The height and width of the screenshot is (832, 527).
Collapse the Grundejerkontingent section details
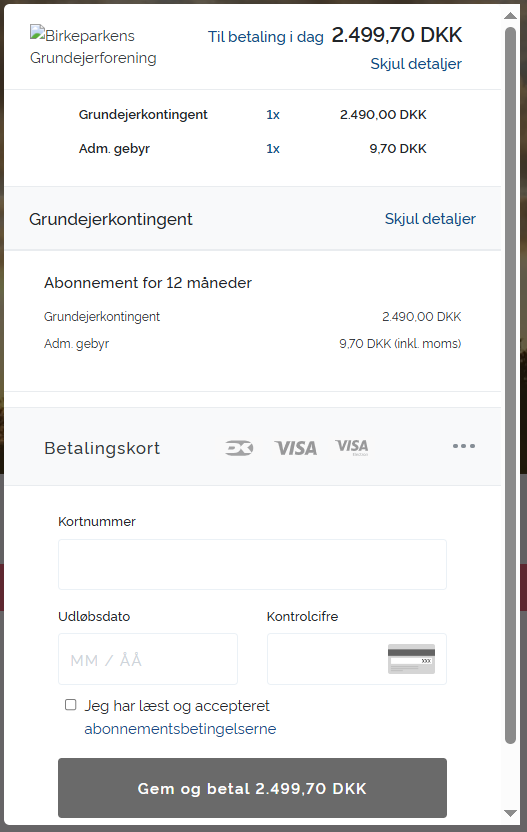(x=430, y=219)
